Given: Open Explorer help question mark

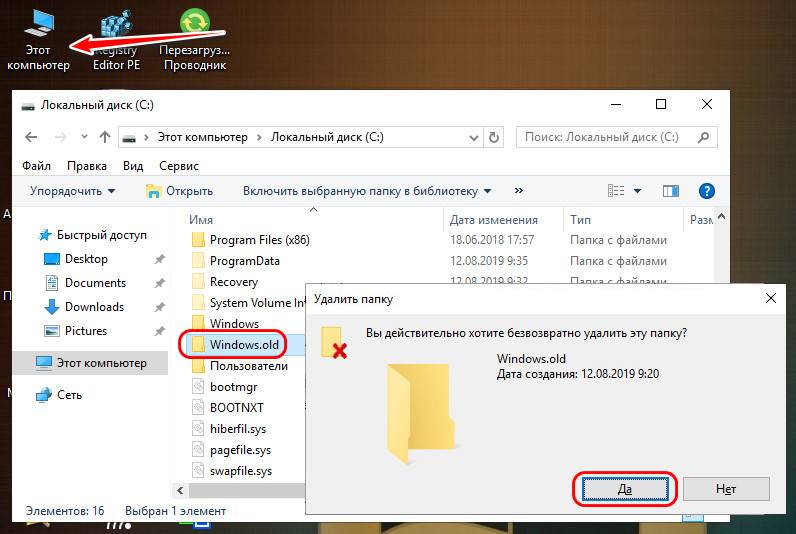Looking at the screenshot, I should point(707,191).
